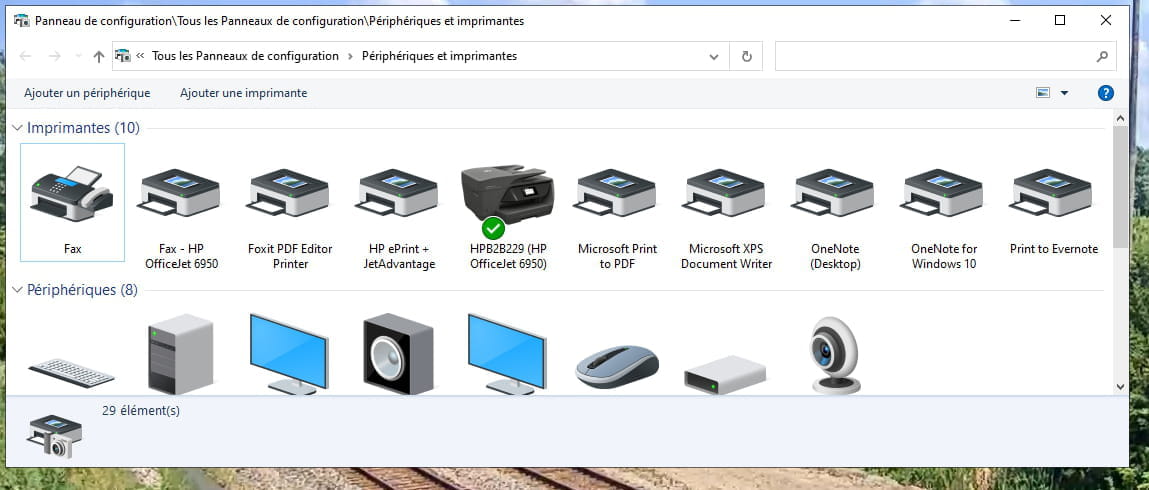Viewport: 1149px width, 490px height.
Task: Click the Imprimantes (10) group header text
Action: pos(84,128)
